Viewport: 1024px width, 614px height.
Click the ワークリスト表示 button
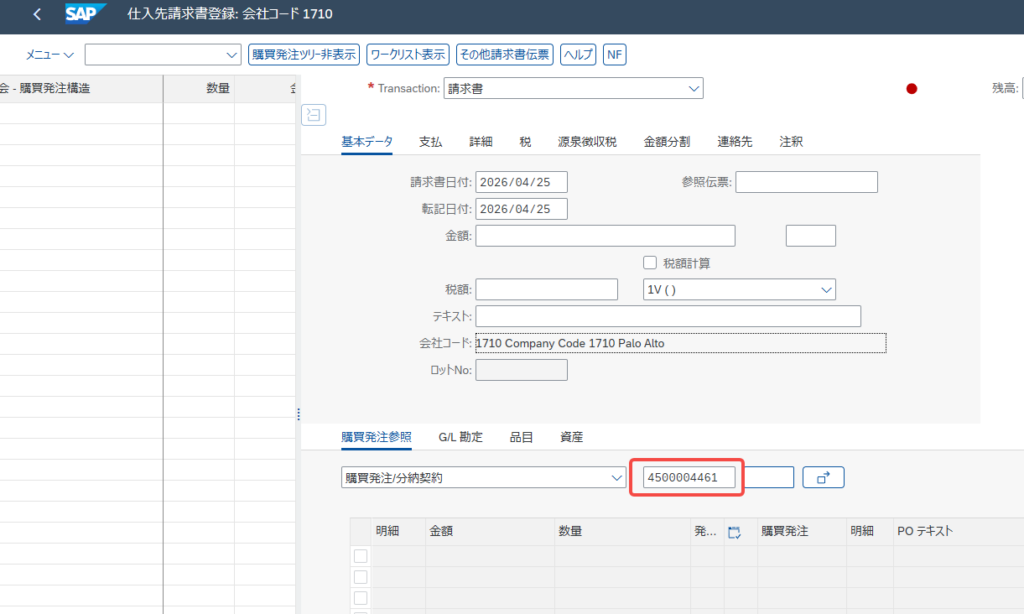pos(406,54)
